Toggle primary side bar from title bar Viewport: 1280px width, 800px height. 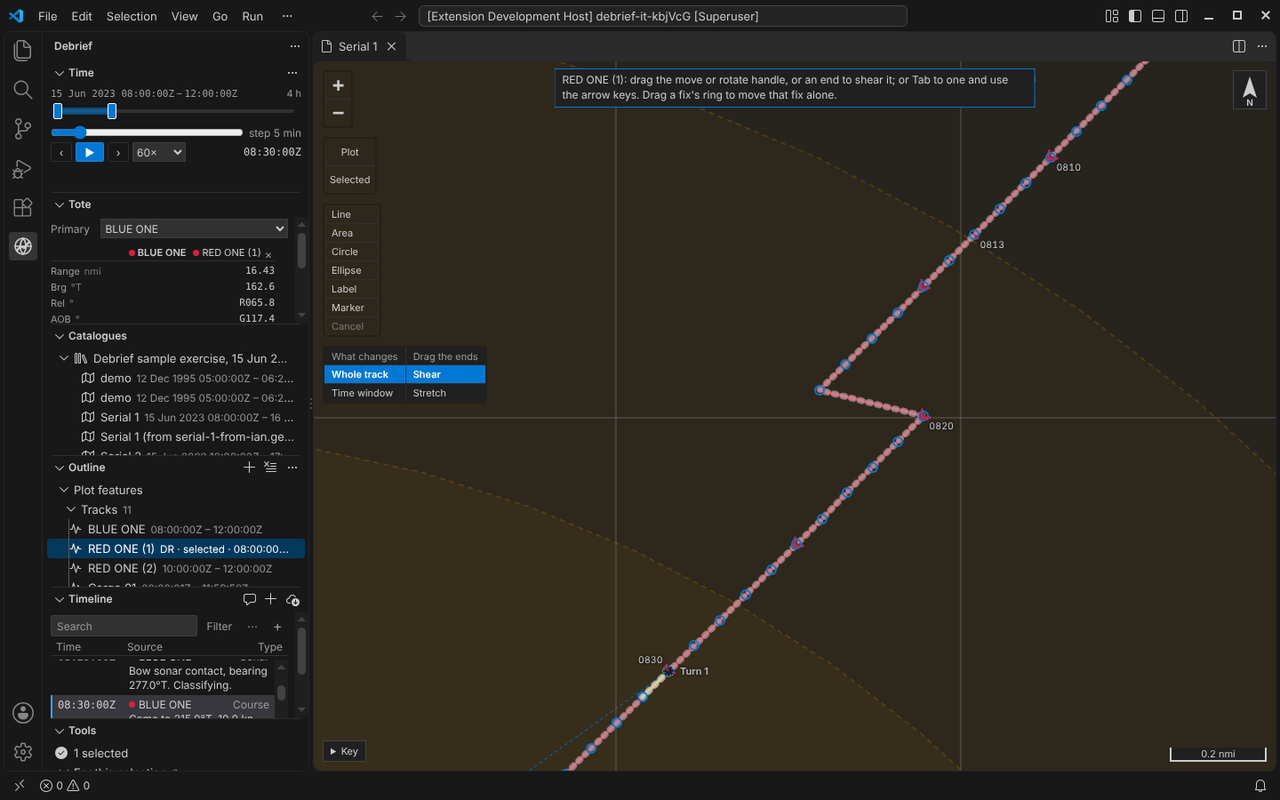pyautogui.click(x=1135, y=16)
